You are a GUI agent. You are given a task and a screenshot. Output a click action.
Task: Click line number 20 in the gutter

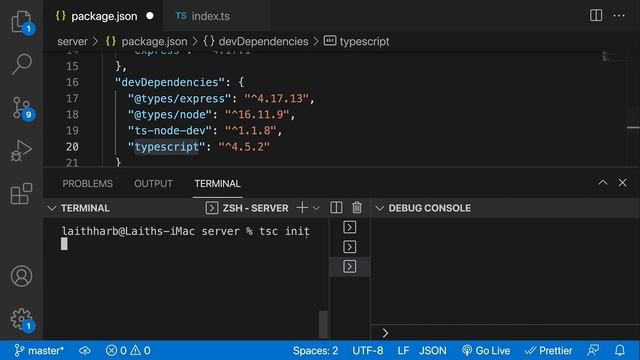(x=72, y=147)
